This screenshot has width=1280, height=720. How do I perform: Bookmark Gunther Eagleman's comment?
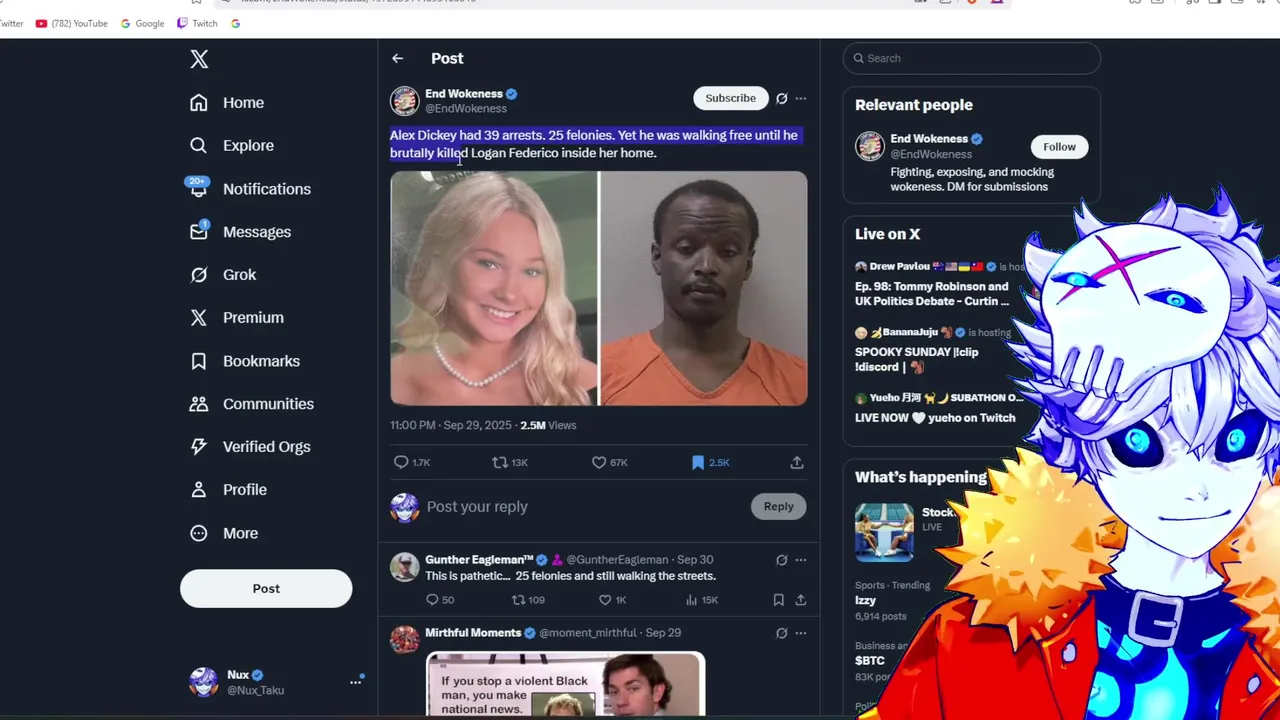pos(778,600)
